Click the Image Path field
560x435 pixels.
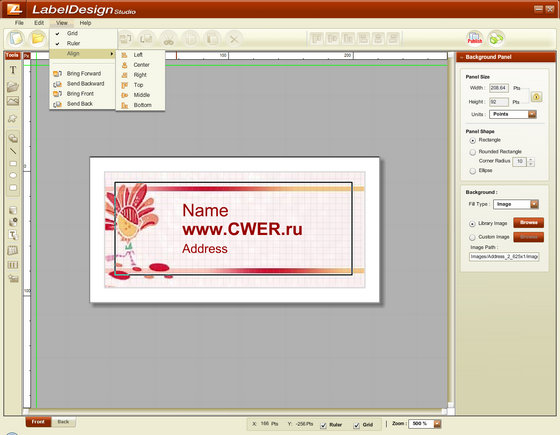point(504,257)
